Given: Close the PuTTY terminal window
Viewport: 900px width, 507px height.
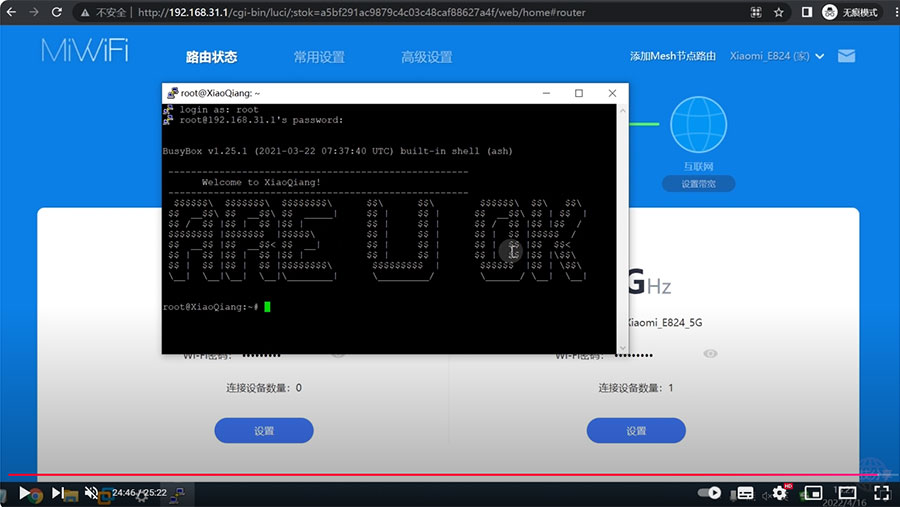Looking at the screenshot, I should [612, 93].
